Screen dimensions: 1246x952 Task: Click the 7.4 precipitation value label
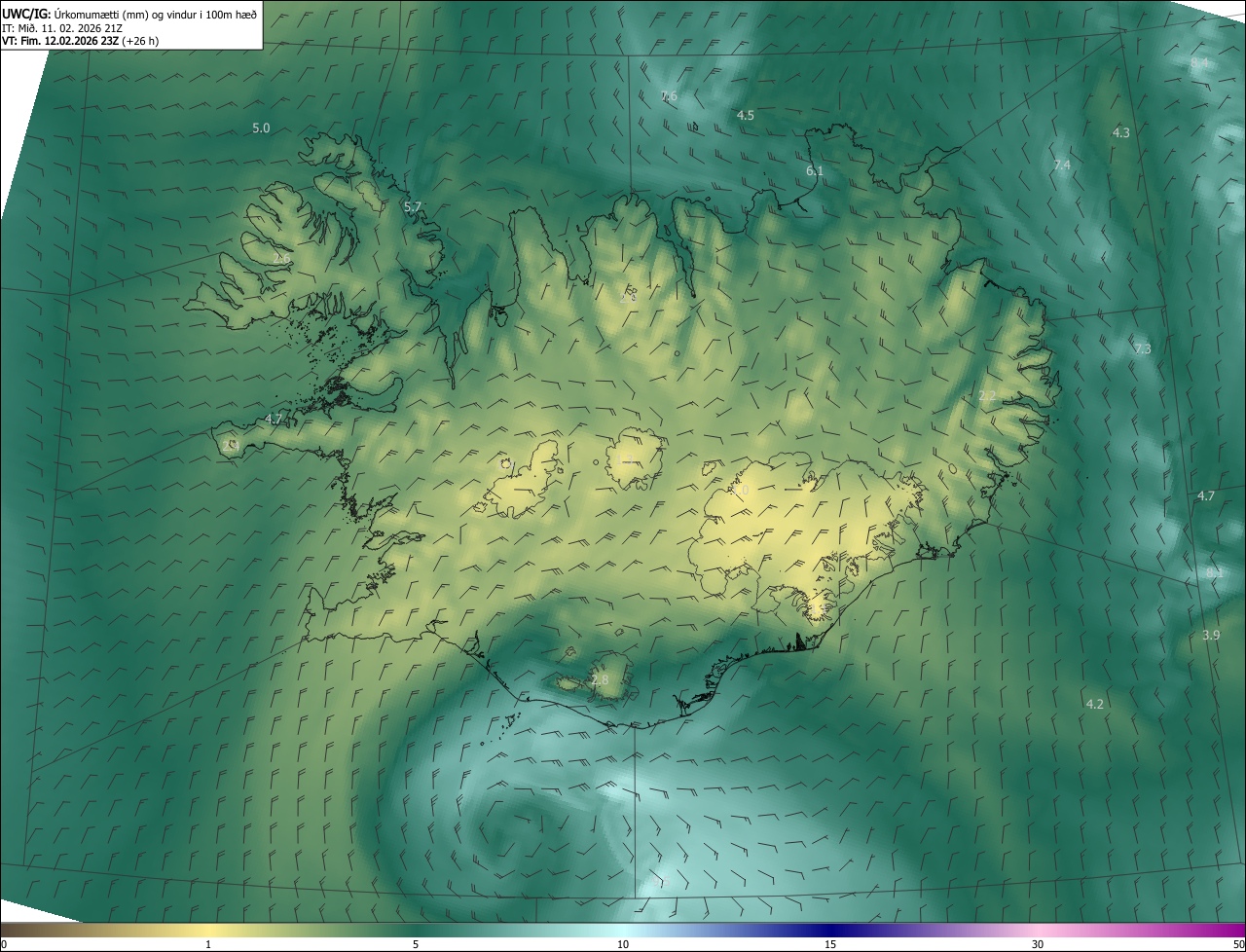pos(1062,165)
